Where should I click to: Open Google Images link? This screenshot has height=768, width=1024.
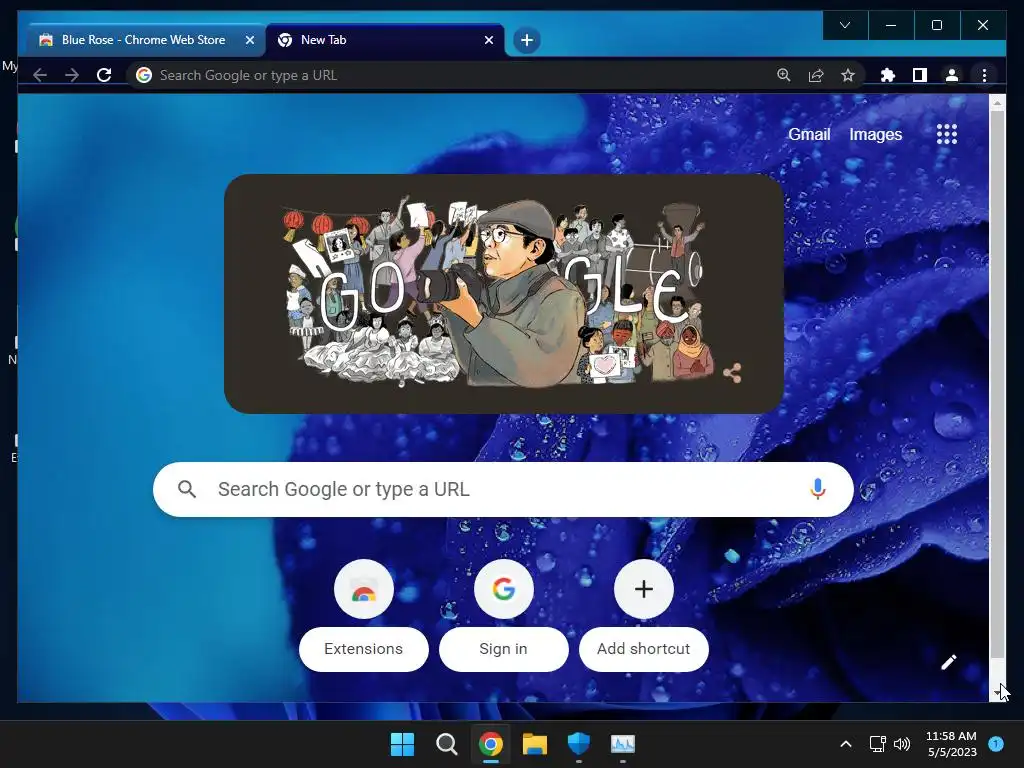coord(875,134)
